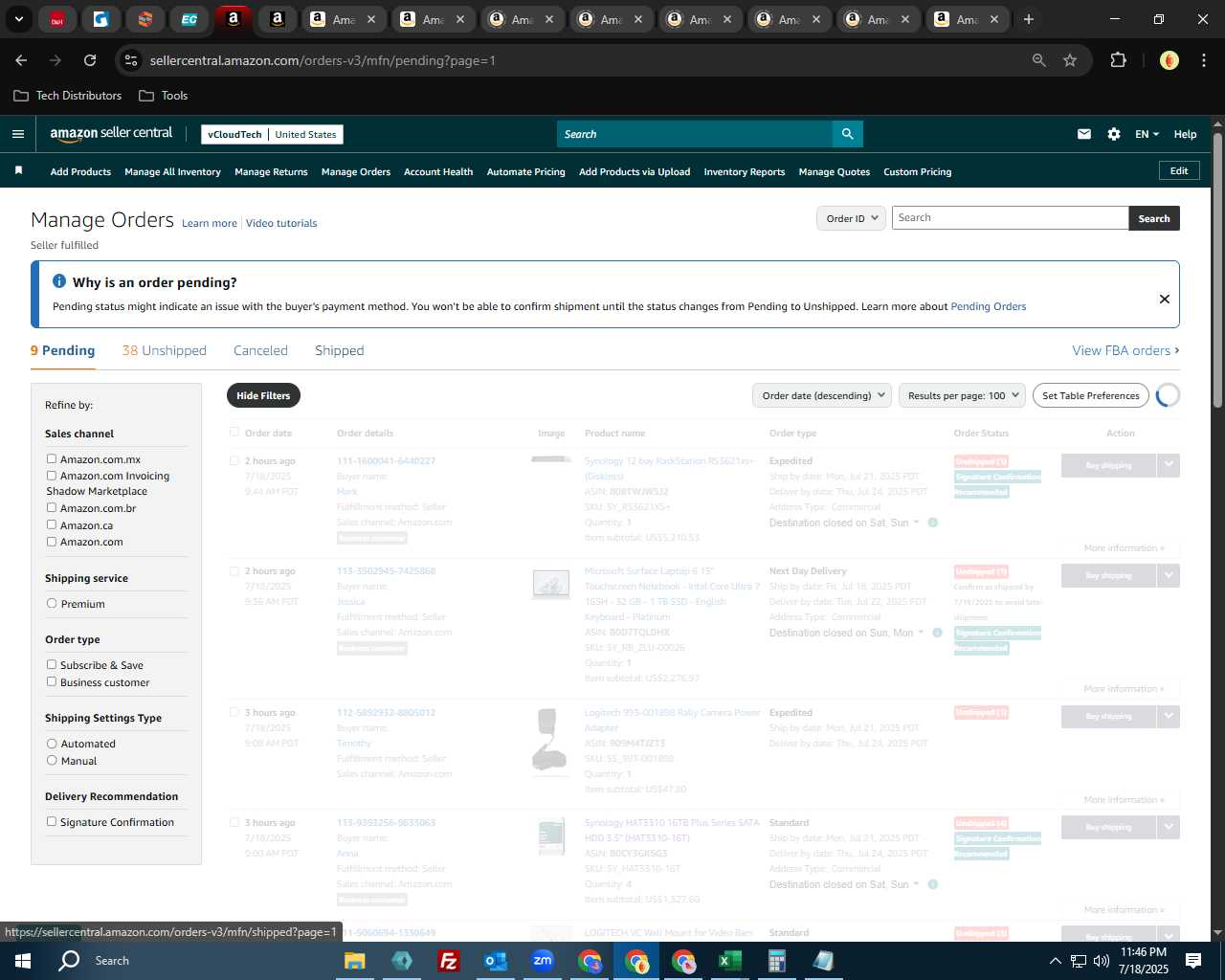
Task: Open File Explorer from the taskbar
Action: pyautogui.click(x=354, y=961)
